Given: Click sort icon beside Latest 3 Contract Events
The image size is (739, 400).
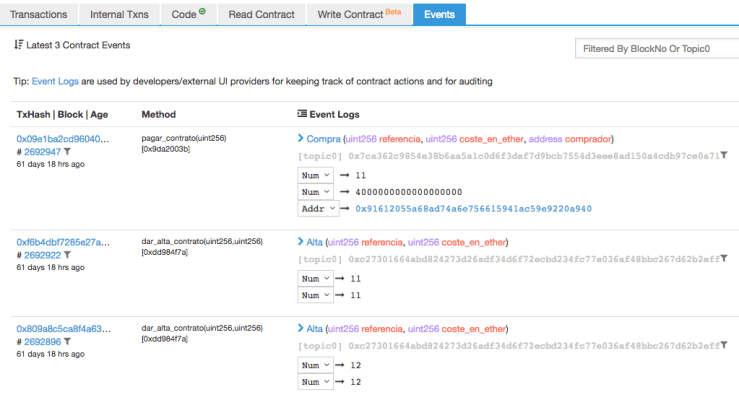Looking at the screenshot, I should pos(18,45).
